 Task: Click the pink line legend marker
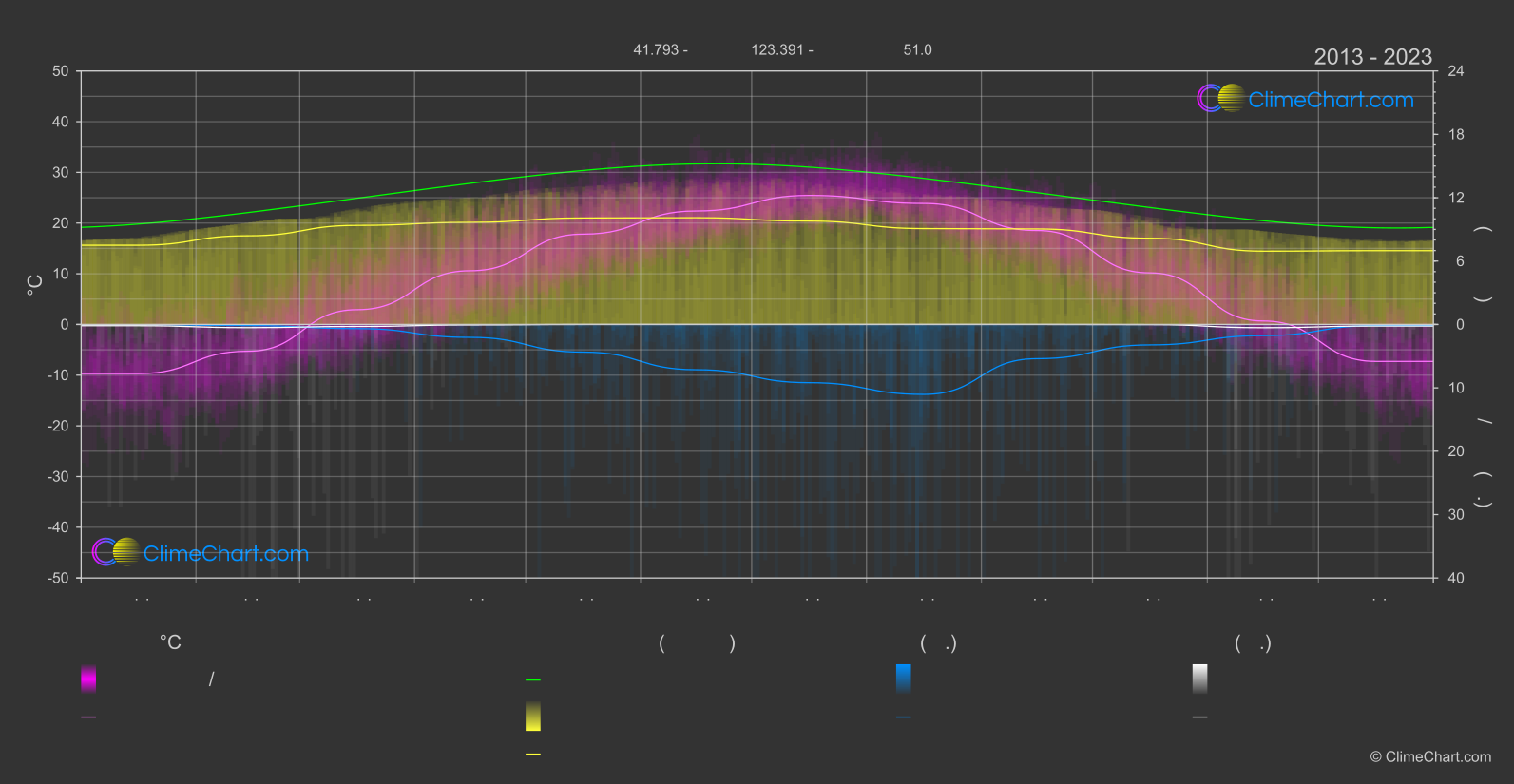(x=88, y=717)
